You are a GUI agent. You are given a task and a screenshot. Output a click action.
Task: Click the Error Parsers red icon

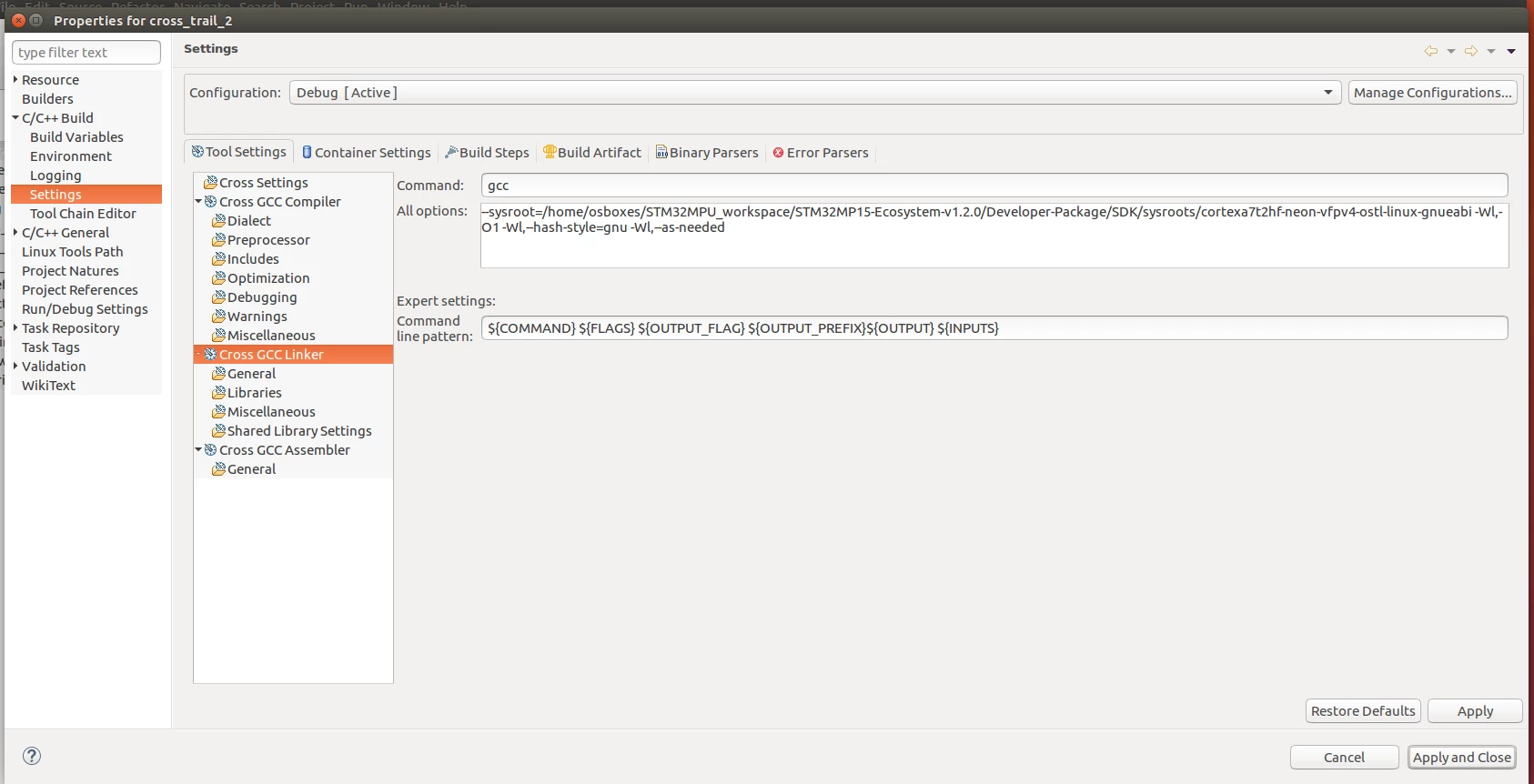[778, 153]
